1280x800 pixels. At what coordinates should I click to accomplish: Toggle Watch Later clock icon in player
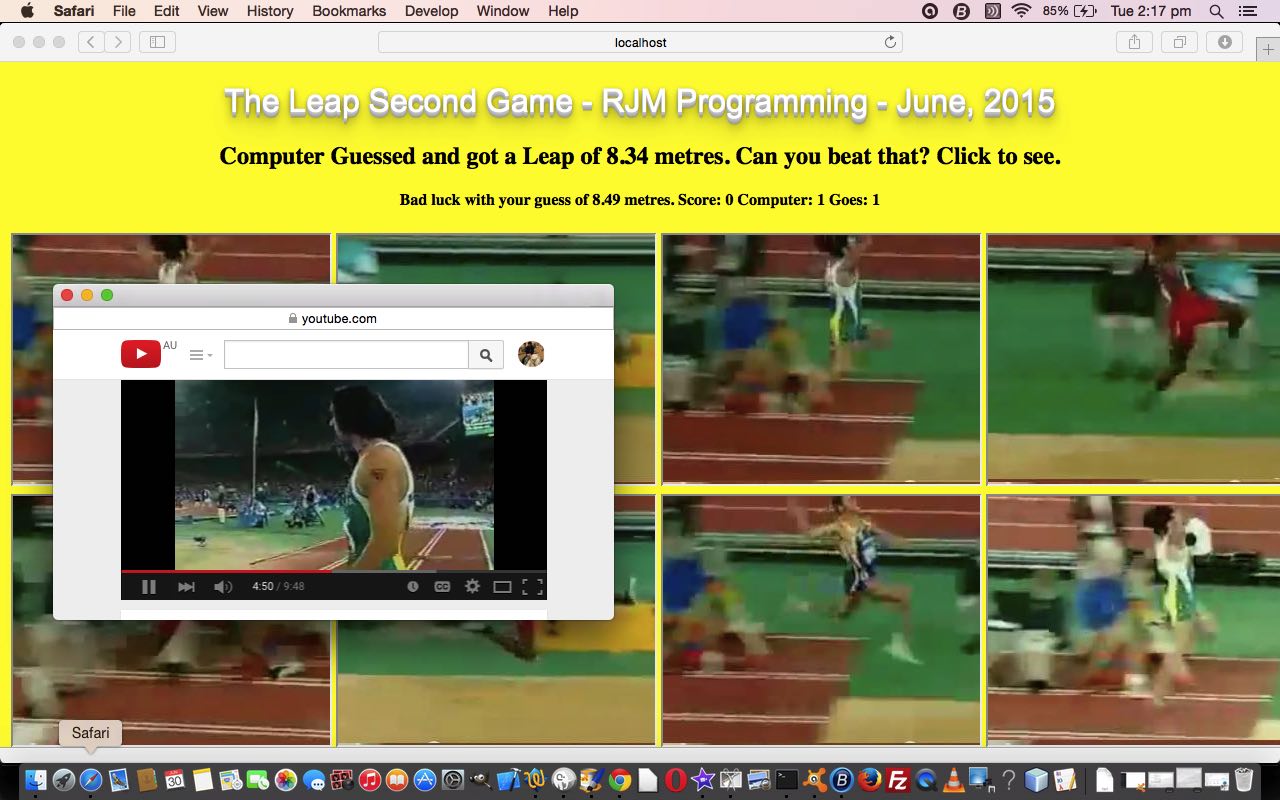(x=412, y=586)
